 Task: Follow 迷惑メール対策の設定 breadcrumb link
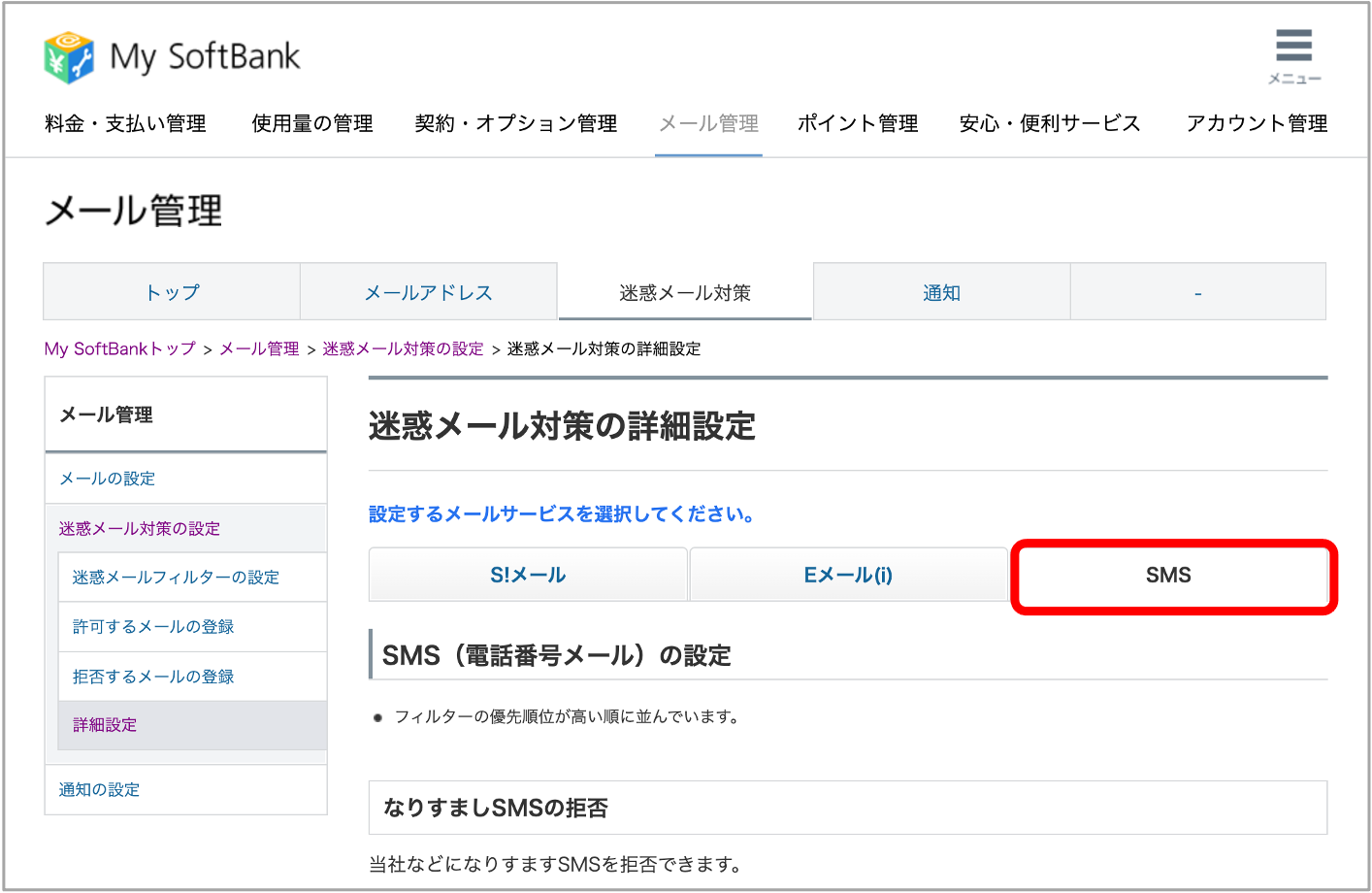(403, 348)
